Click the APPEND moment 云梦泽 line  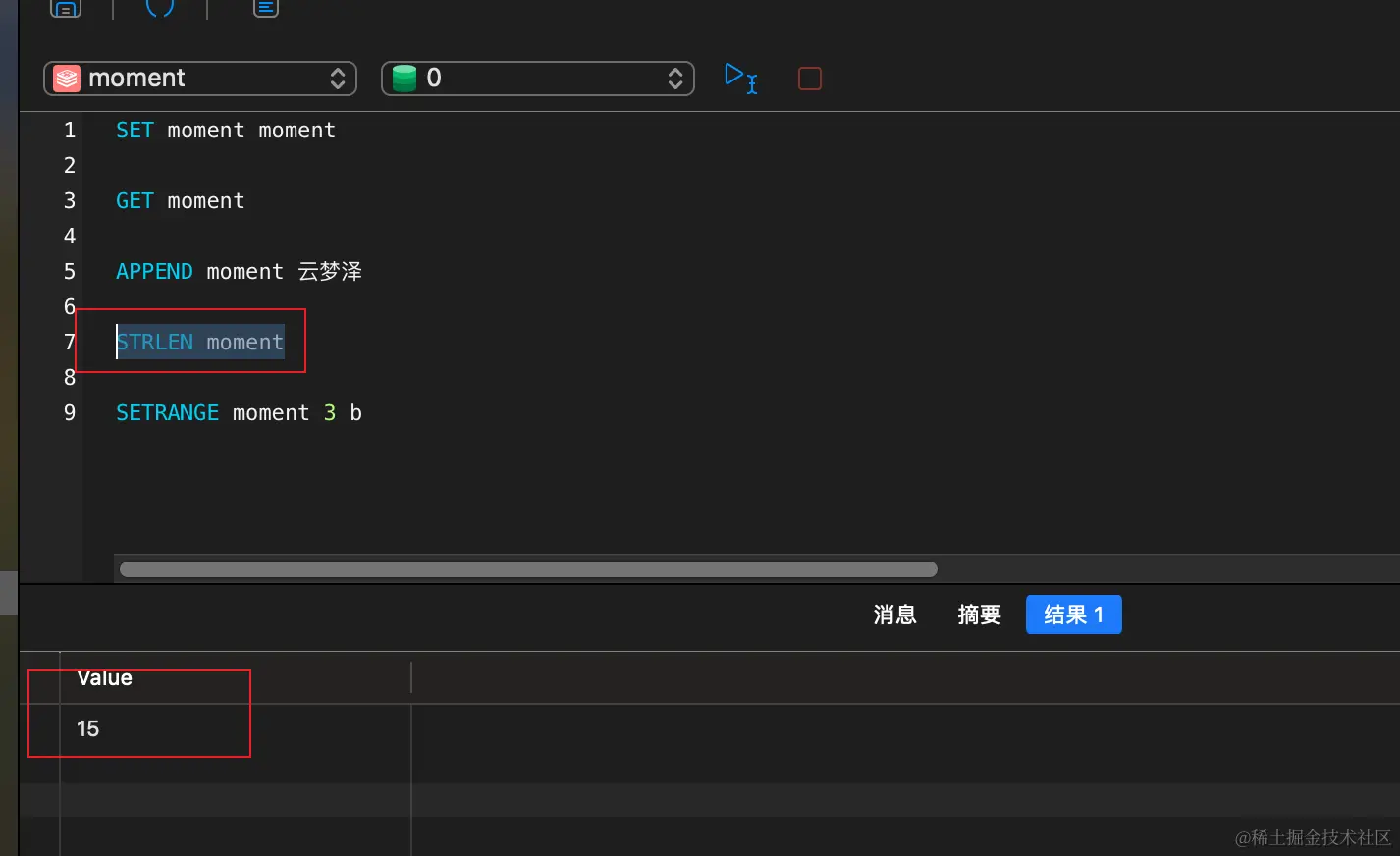pyautogui.click(x=239, y=272)
